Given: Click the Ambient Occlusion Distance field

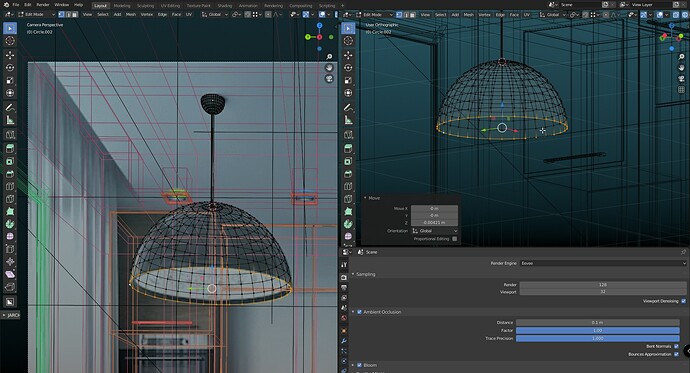Looking at the screenshot, I should (x=598, y=322).
